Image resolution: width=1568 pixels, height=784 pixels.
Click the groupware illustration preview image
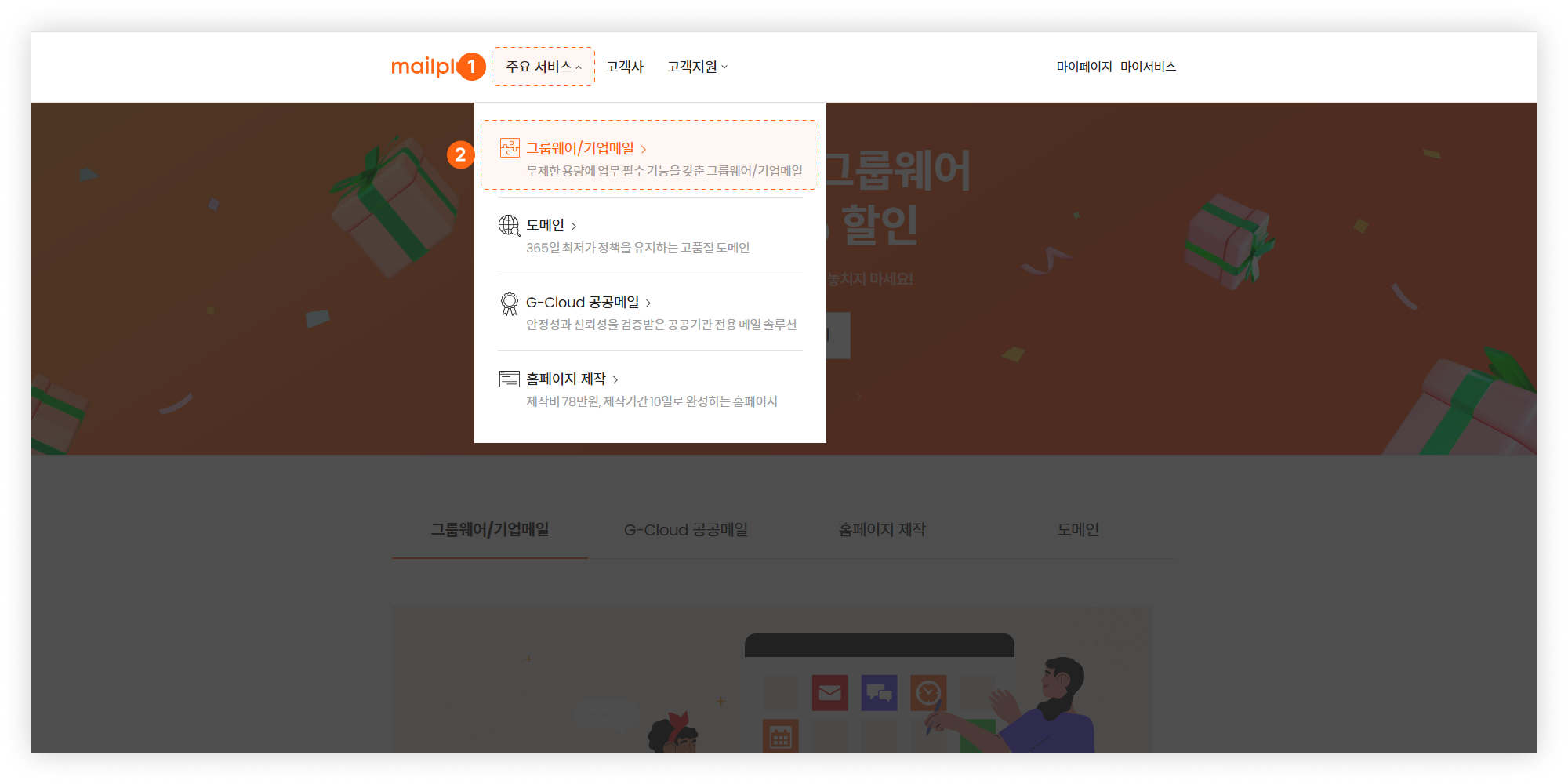pyautogui.click(x=772, y=679)
